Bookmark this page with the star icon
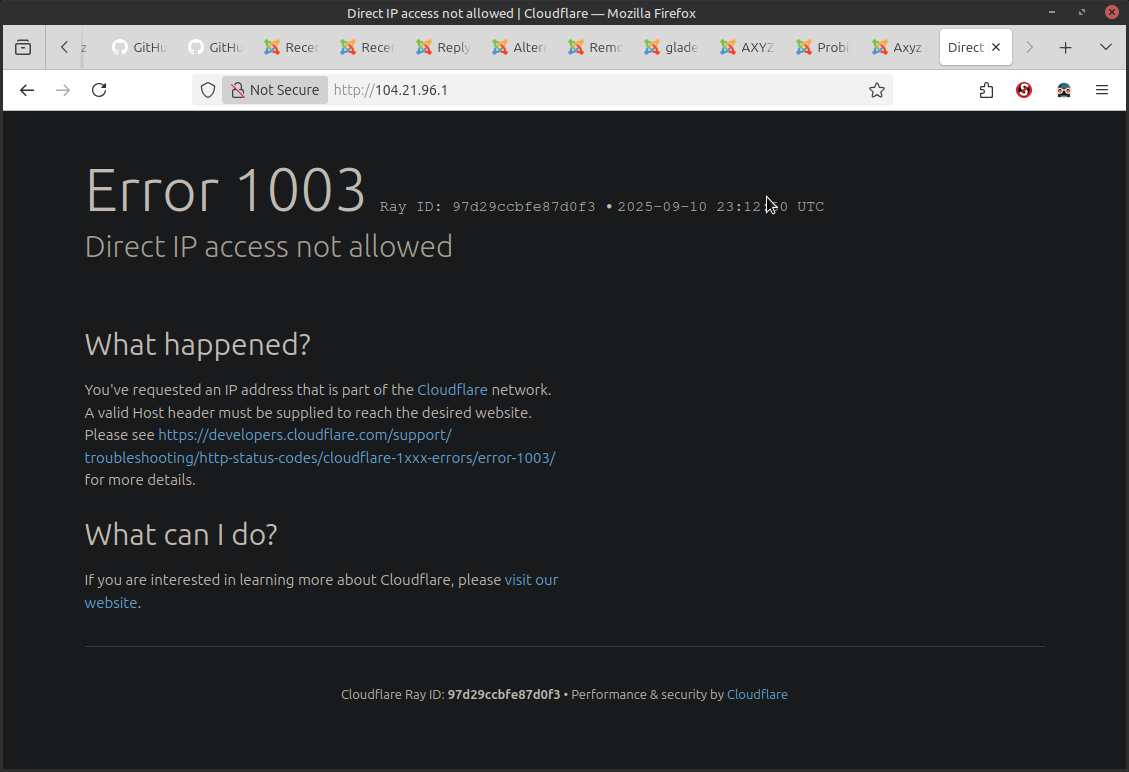 tap(877, 90)
